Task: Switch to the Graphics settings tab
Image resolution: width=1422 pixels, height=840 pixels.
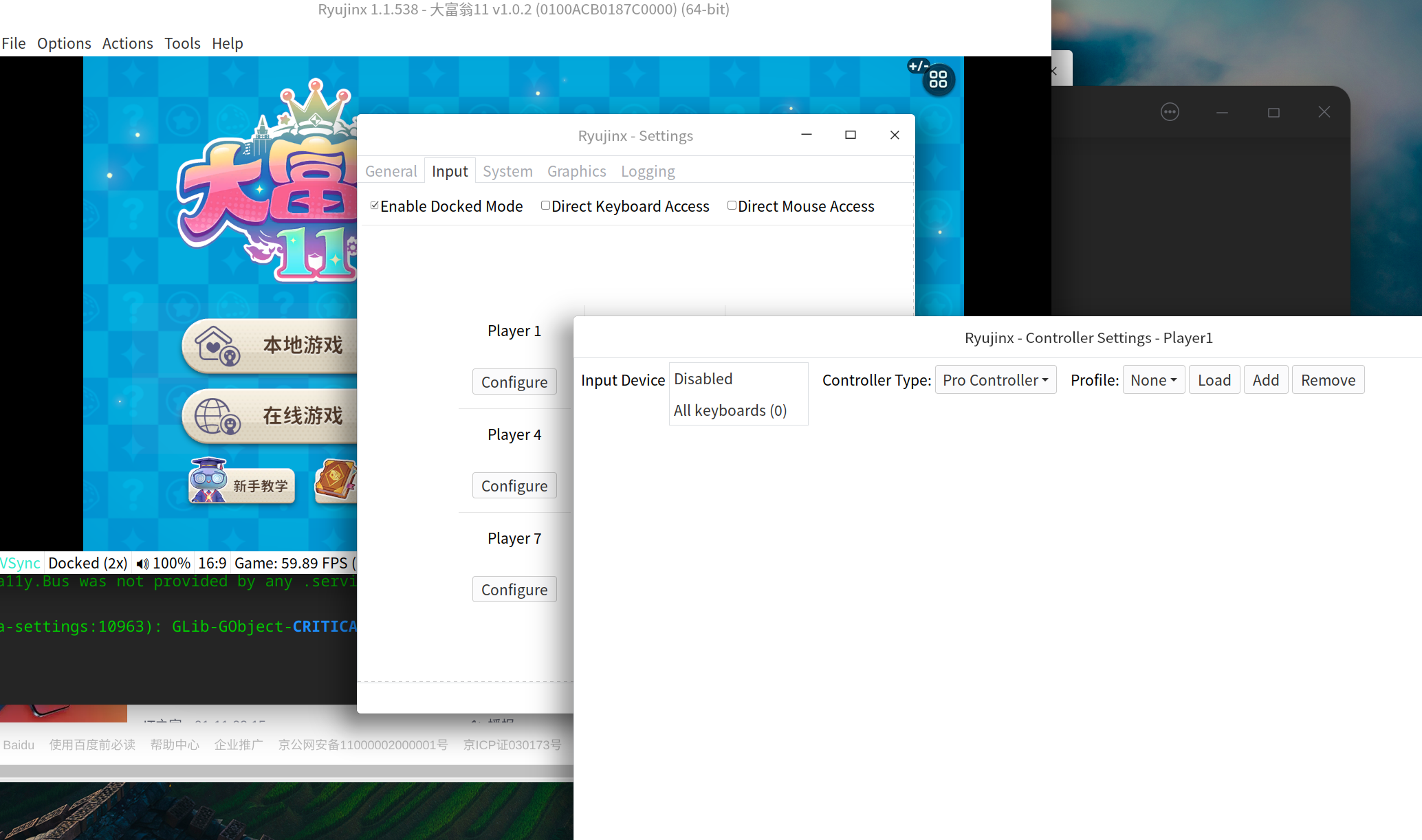Action: pyautogui.click(x=576, y=171)
